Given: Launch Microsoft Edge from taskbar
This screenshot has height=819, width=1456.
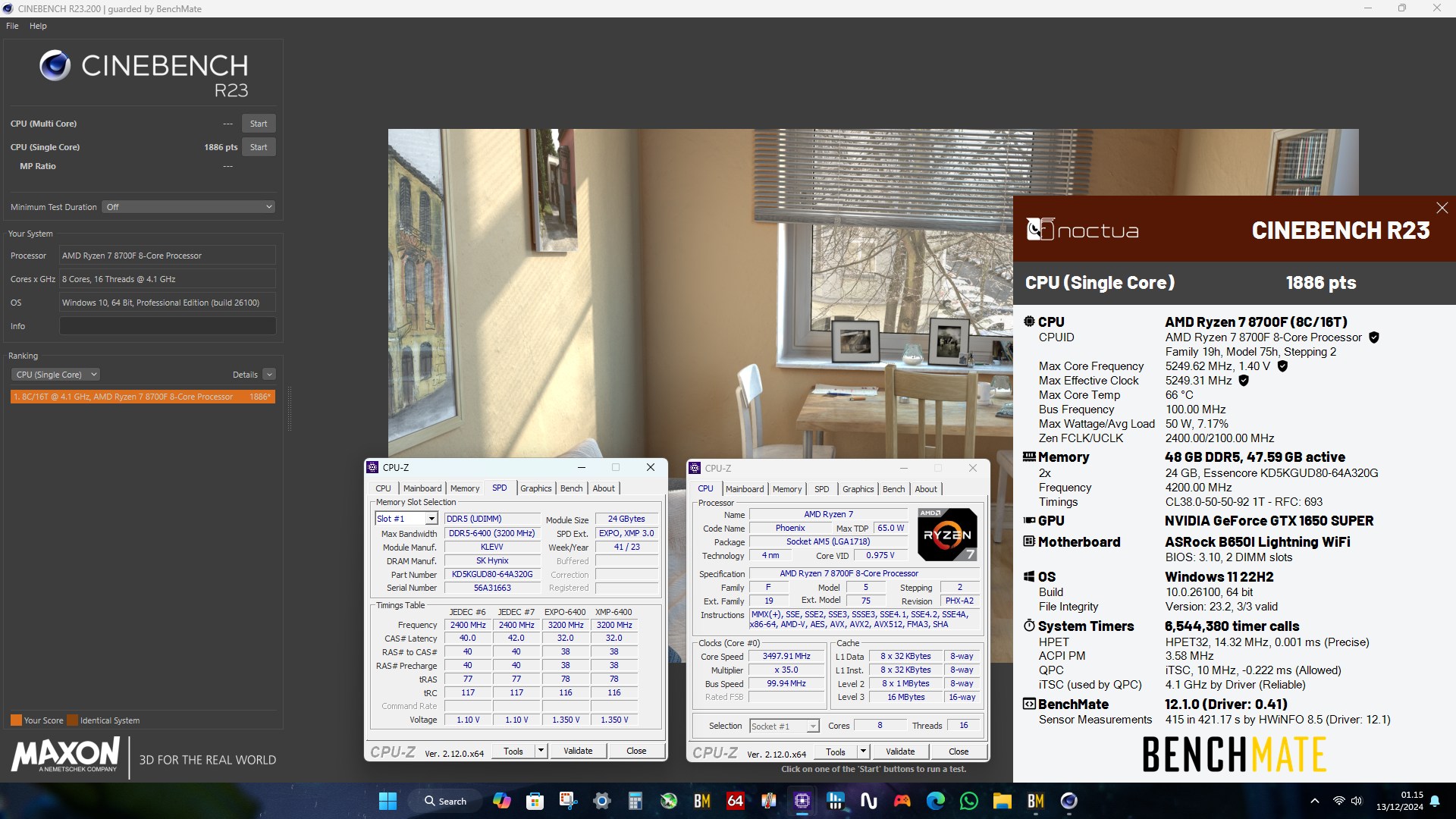Looking at the screenshot, I should pos(935,801).
